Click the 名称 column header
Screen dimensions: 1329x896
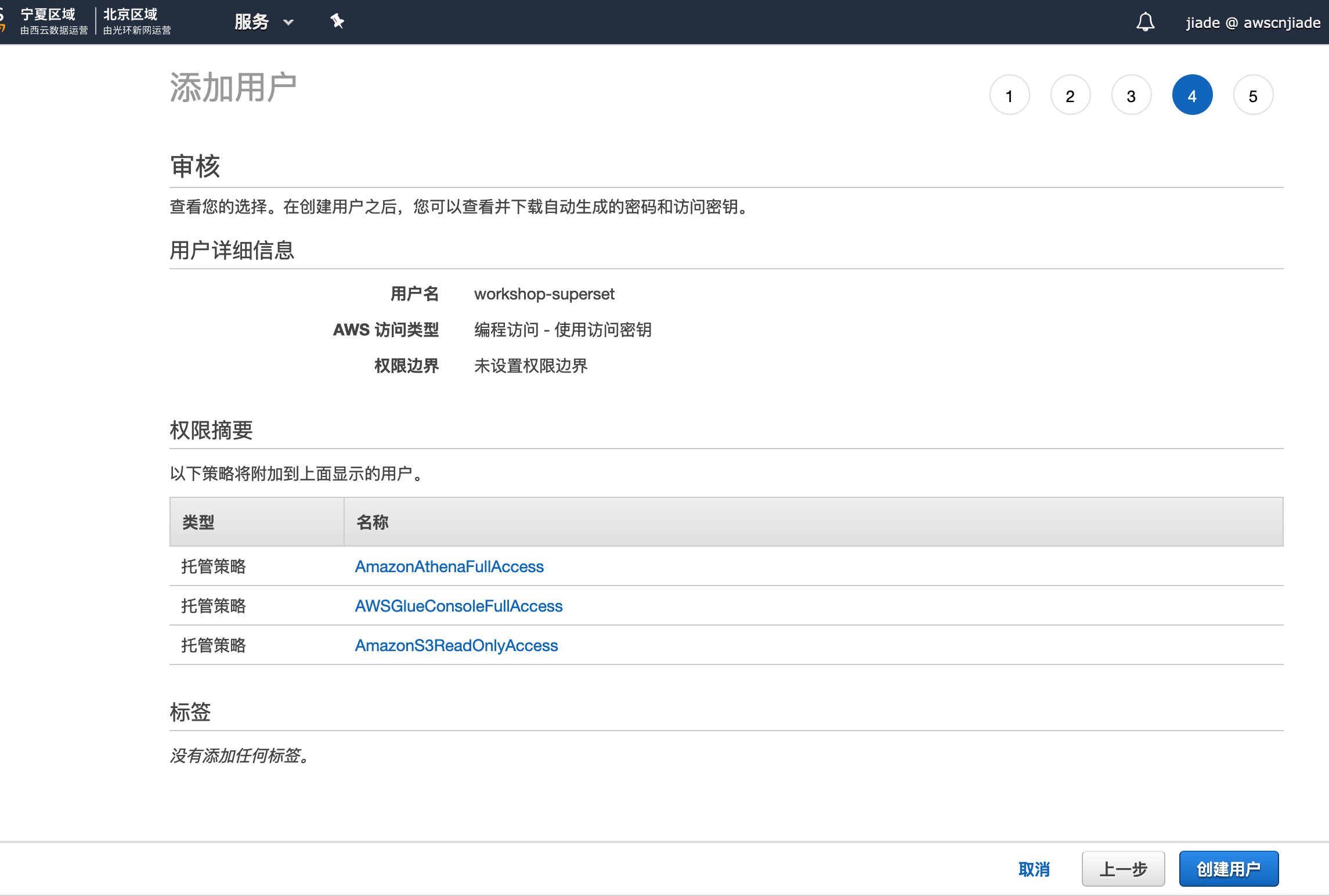(x=372, y=522)
